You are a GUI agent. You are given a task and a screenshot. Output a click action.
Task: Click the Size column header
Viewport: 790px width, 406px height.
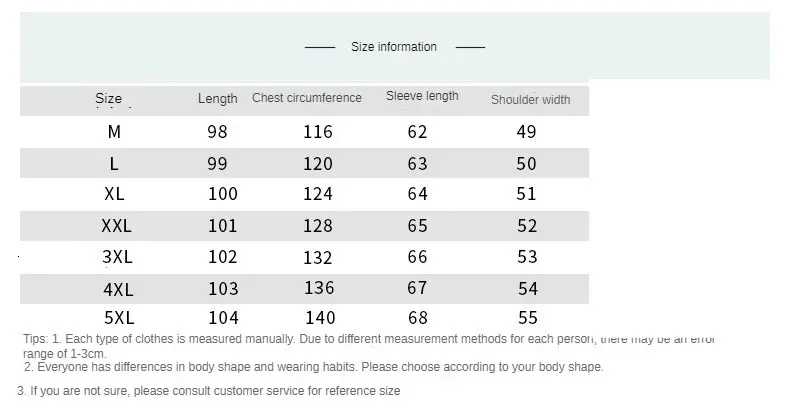pyautogui.click(x=109, y=98)
